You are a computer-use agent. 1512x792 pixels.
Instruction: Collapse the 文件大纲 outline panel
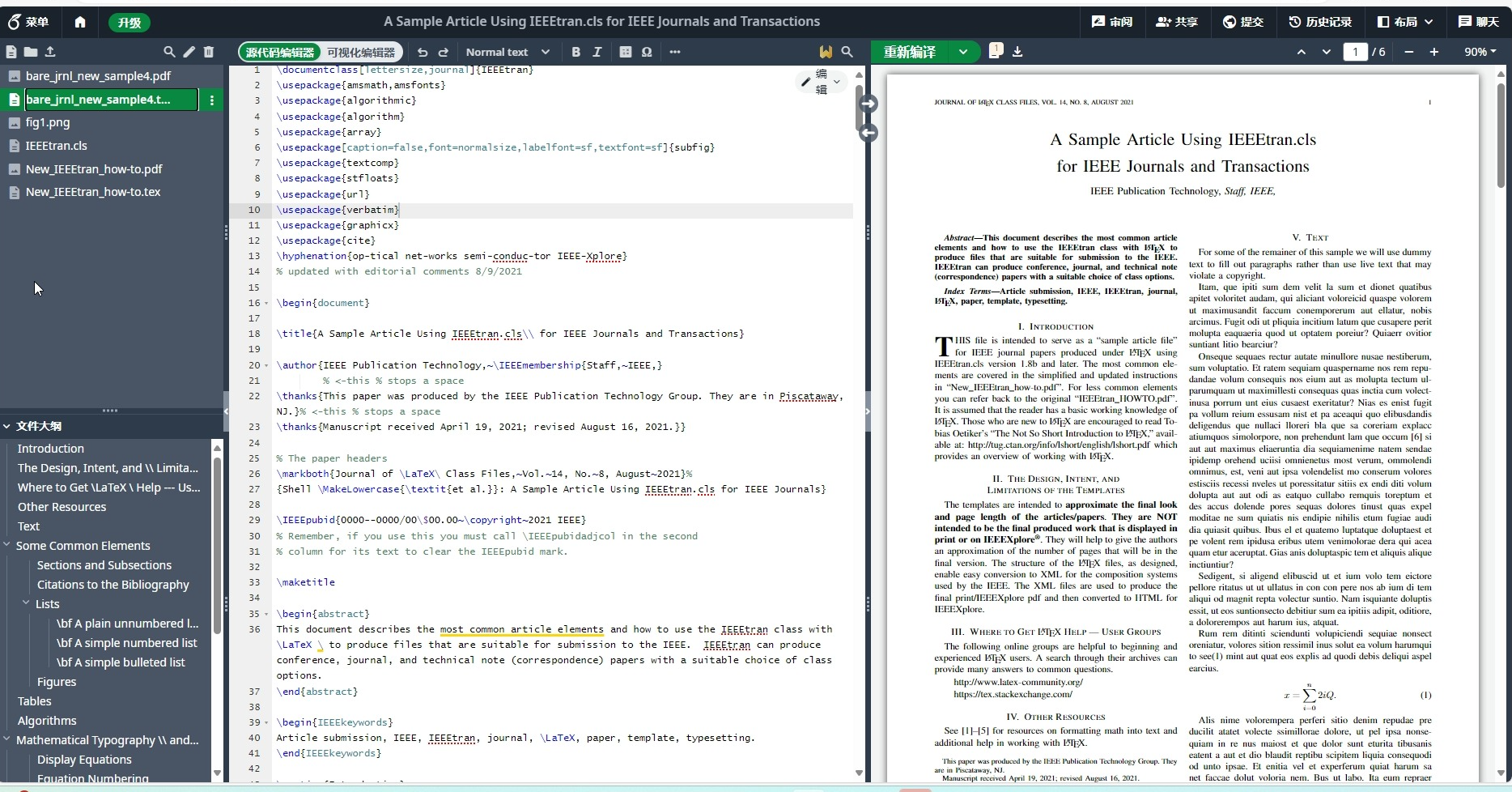(7, 426)
